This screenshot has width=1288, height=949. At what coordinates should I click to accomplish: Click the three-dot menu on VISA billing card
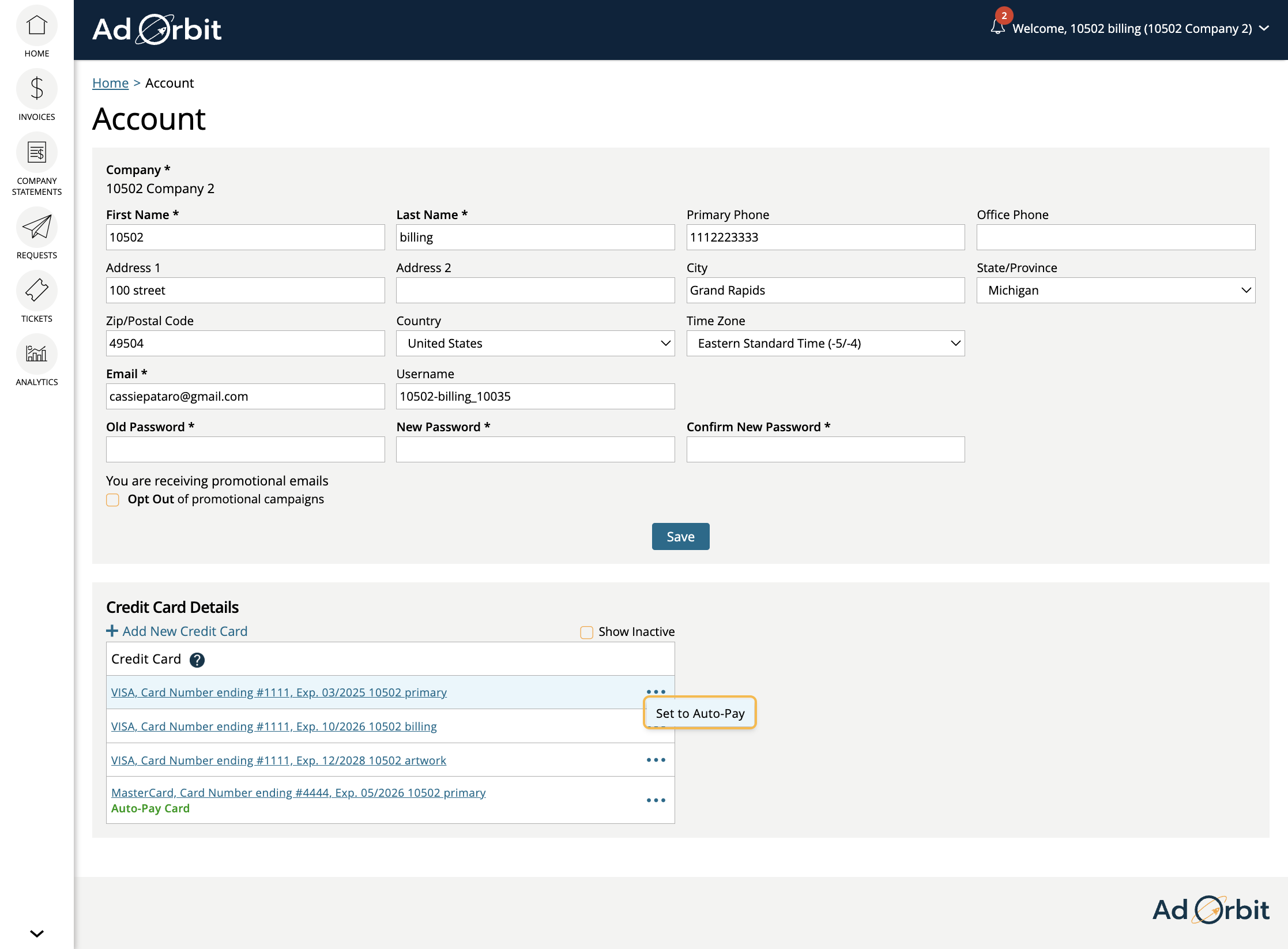pos(655,726)
